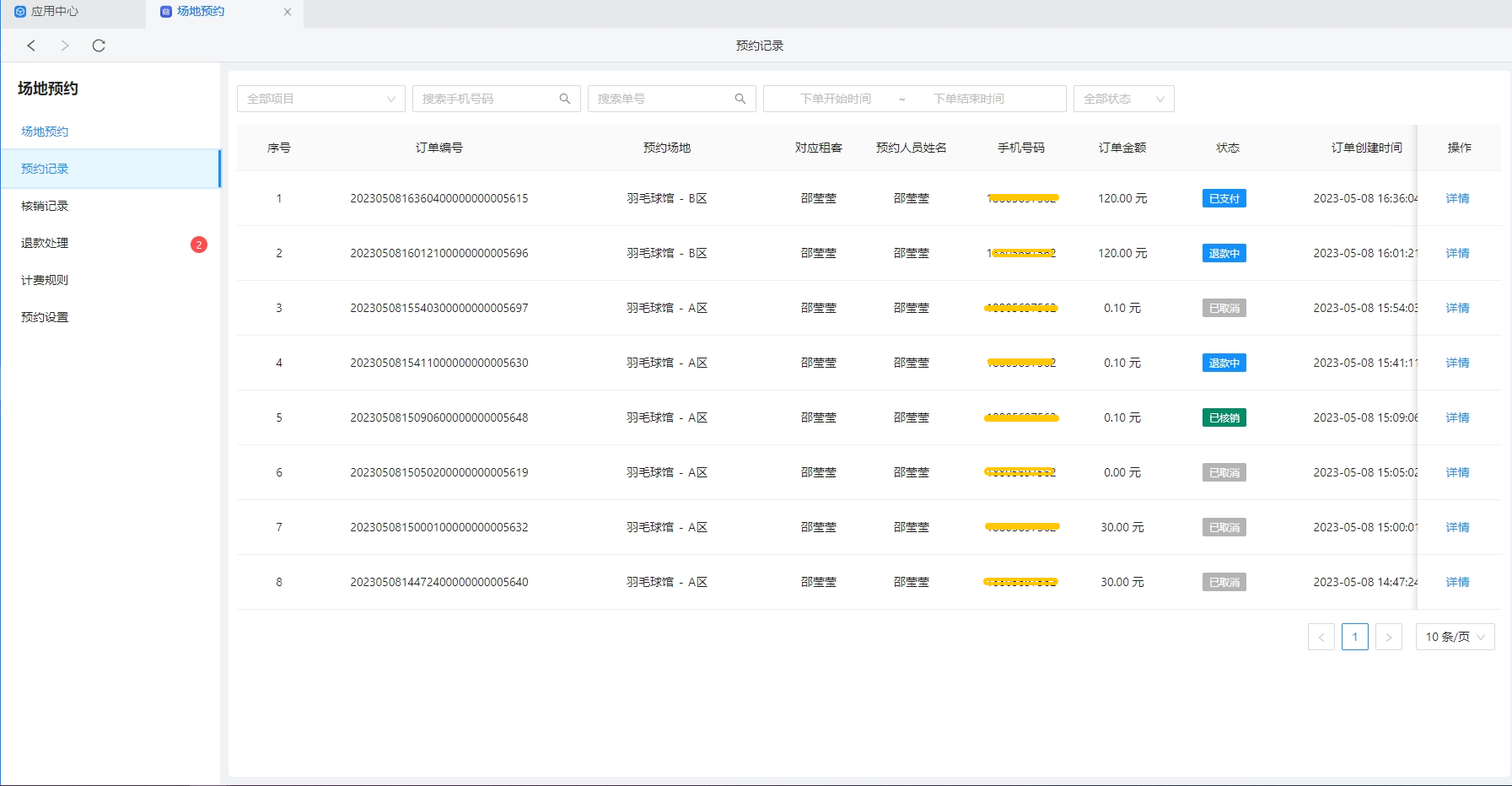Click the search icon in phone number field
The width and height of the screenshot is (1512, 786).
pyautogui.click(x=565, y=99)
